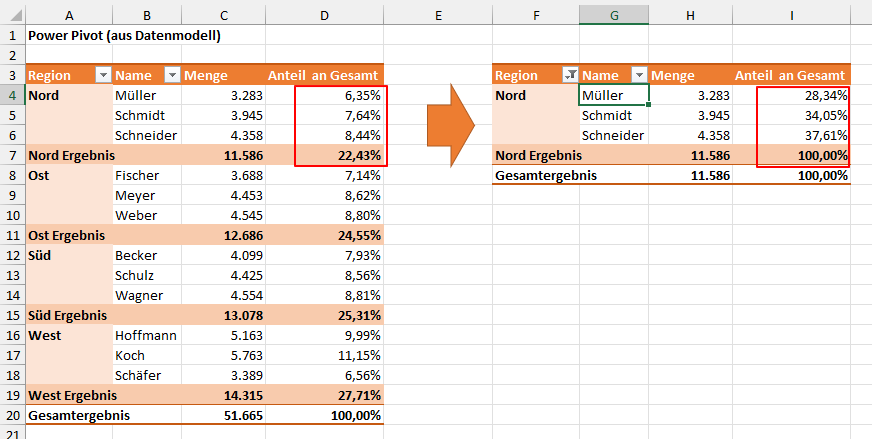Image resolution: width=872 pixels, height=439 pixels.
Task: Select the Anteil an Gesamt header in right pivot
Action: [792, 75]
